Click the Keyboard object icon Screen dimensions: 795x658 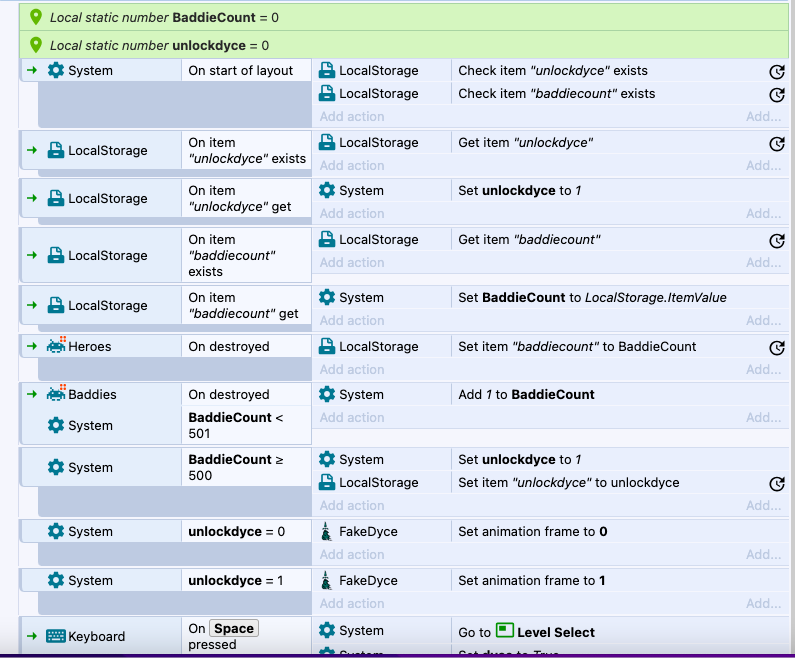[x=56, y=636]
